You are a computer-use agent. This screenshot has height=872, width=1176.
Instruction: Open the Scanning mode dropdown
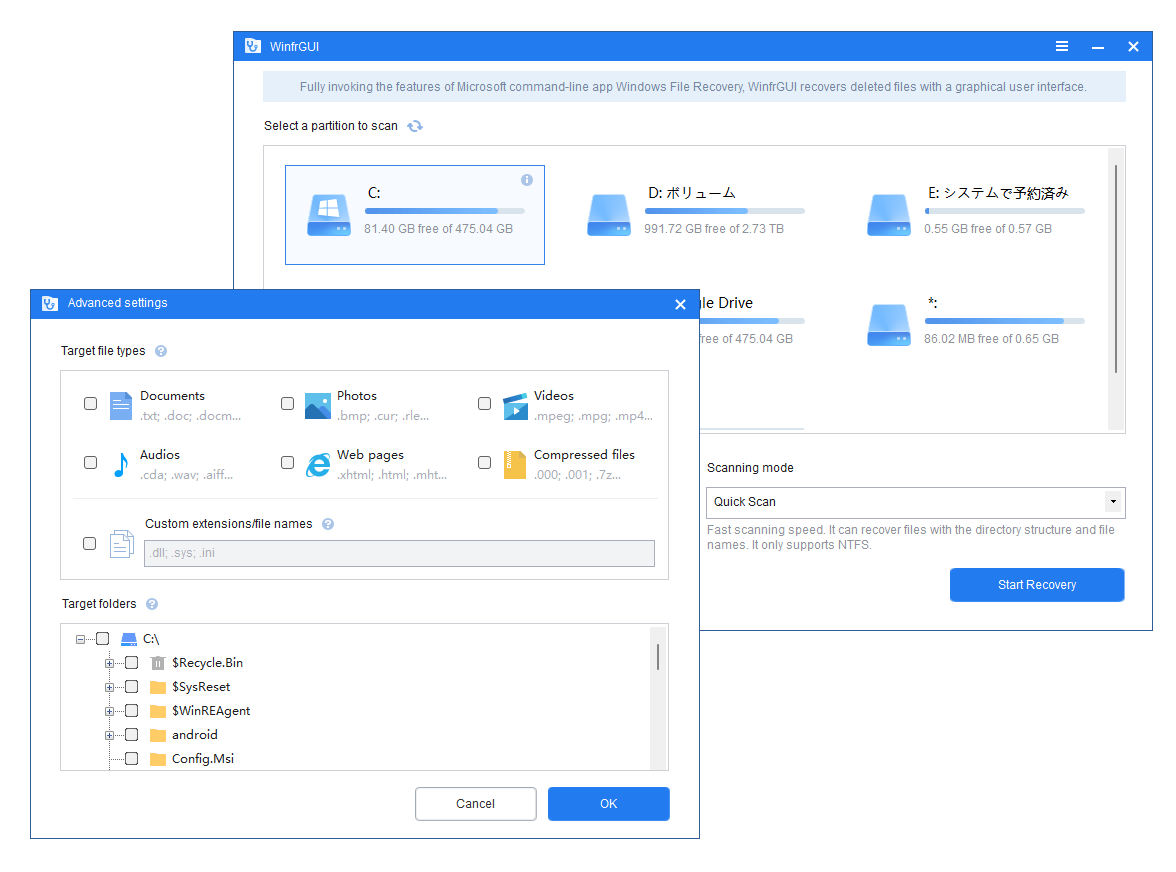point(1112,502)
